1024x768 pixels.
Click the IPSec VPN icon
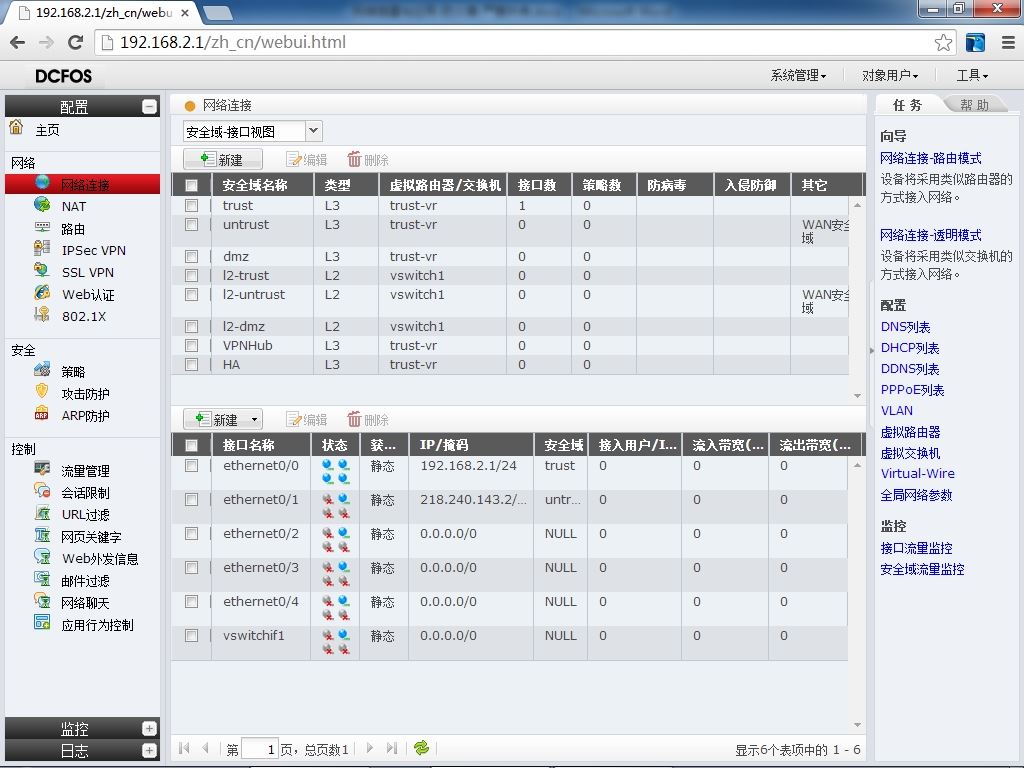click(42, 249)
